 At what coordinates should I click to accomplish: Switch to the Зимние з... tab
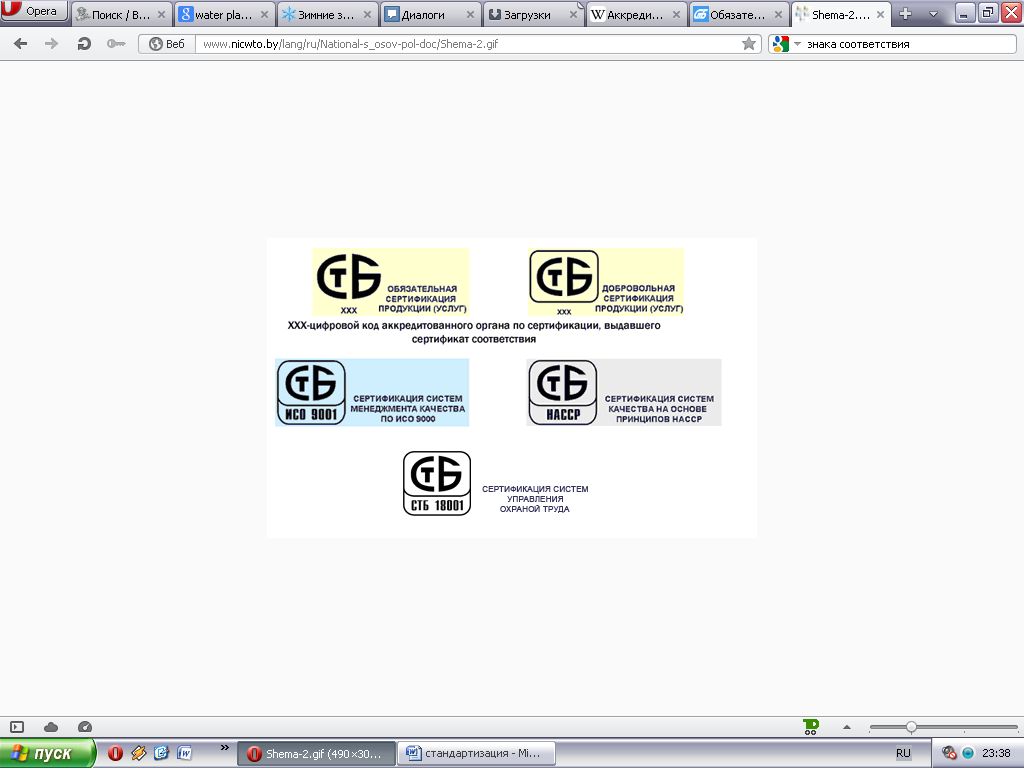pos(327,14)
